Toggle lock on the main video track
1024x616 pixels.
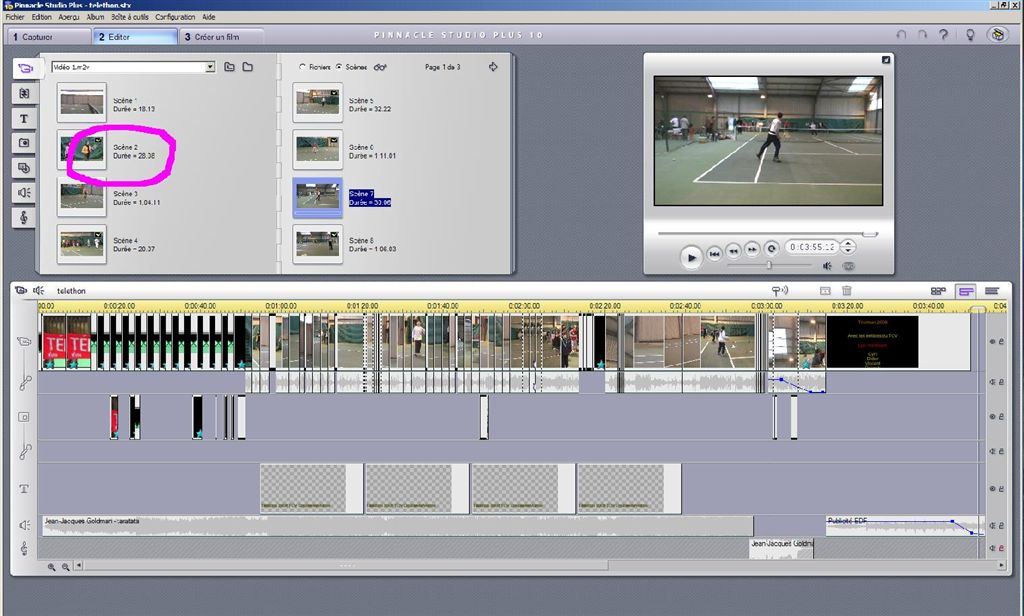(x=1001, y=342)
